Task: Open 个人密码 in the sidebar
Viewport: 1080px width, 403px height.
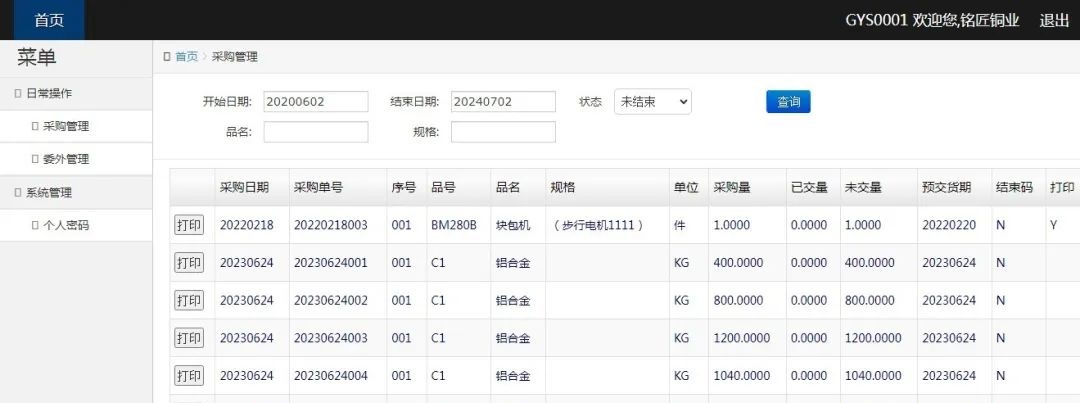Action: point(66,225)
